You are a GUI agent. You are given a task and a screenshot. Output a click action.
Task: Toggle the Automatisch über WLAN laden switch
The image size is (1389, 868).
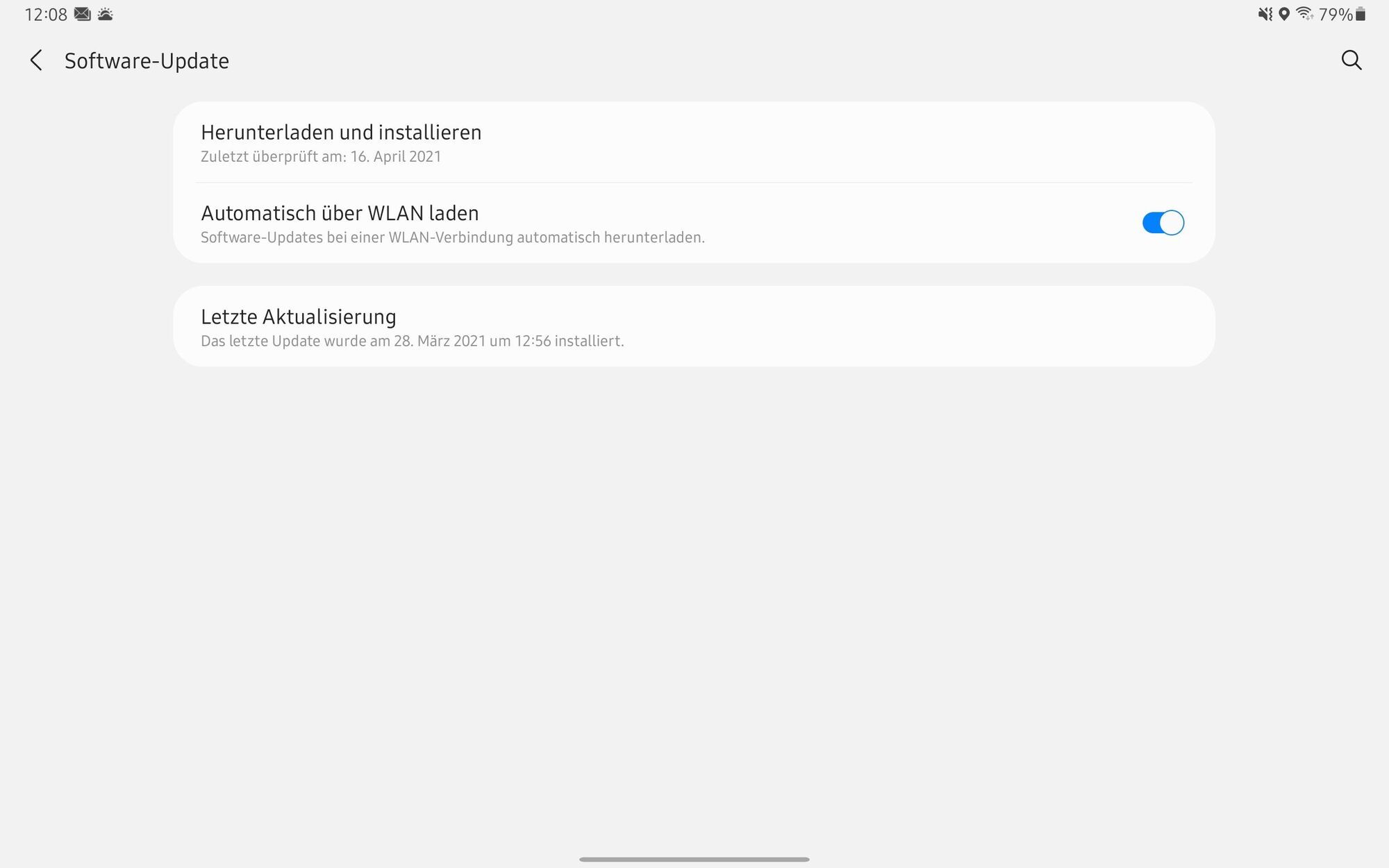pyautogui.click(x=1163, y=223)
